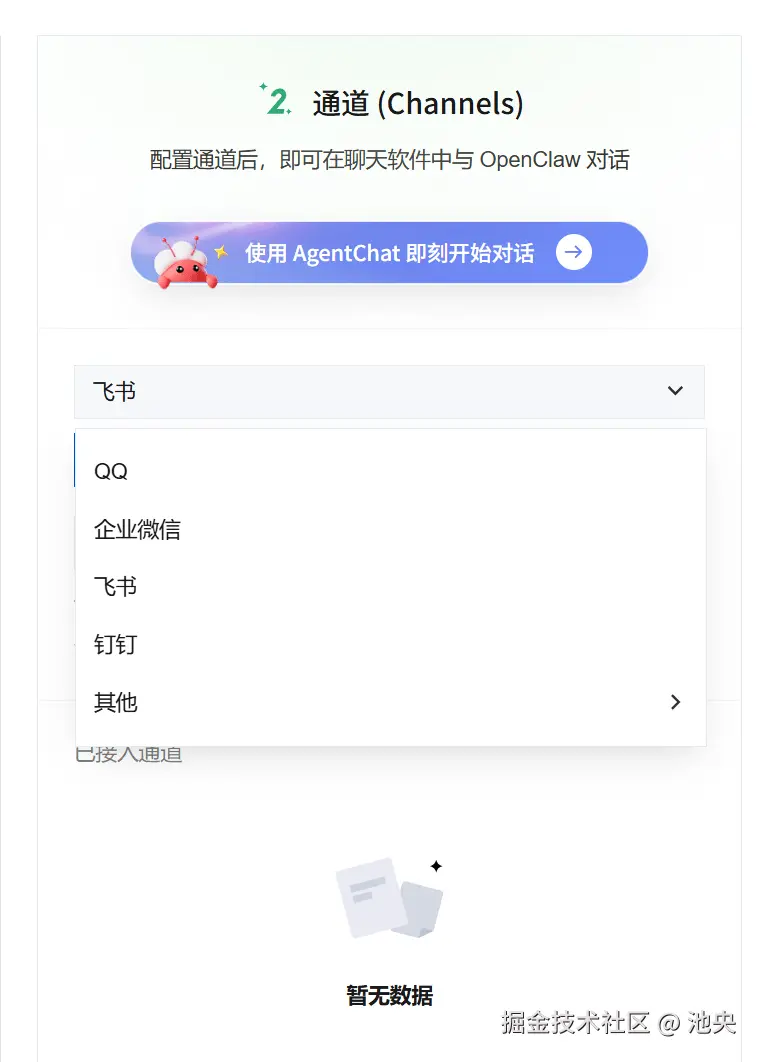Click the yellow sparkle star beside mascot
Viewport: 762px width, 1062px height.
click(221, 252)
